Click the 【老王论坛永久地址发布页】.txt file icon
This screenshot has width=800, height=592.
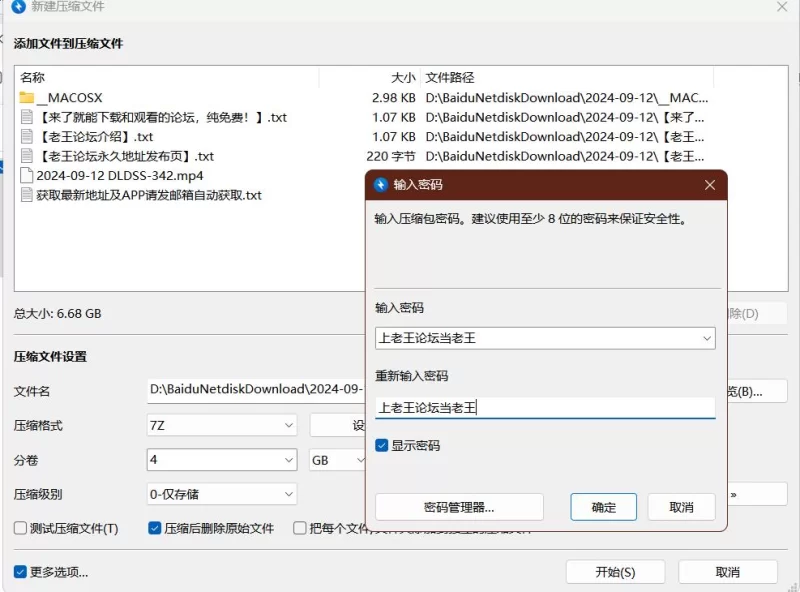tap(27, 156)
